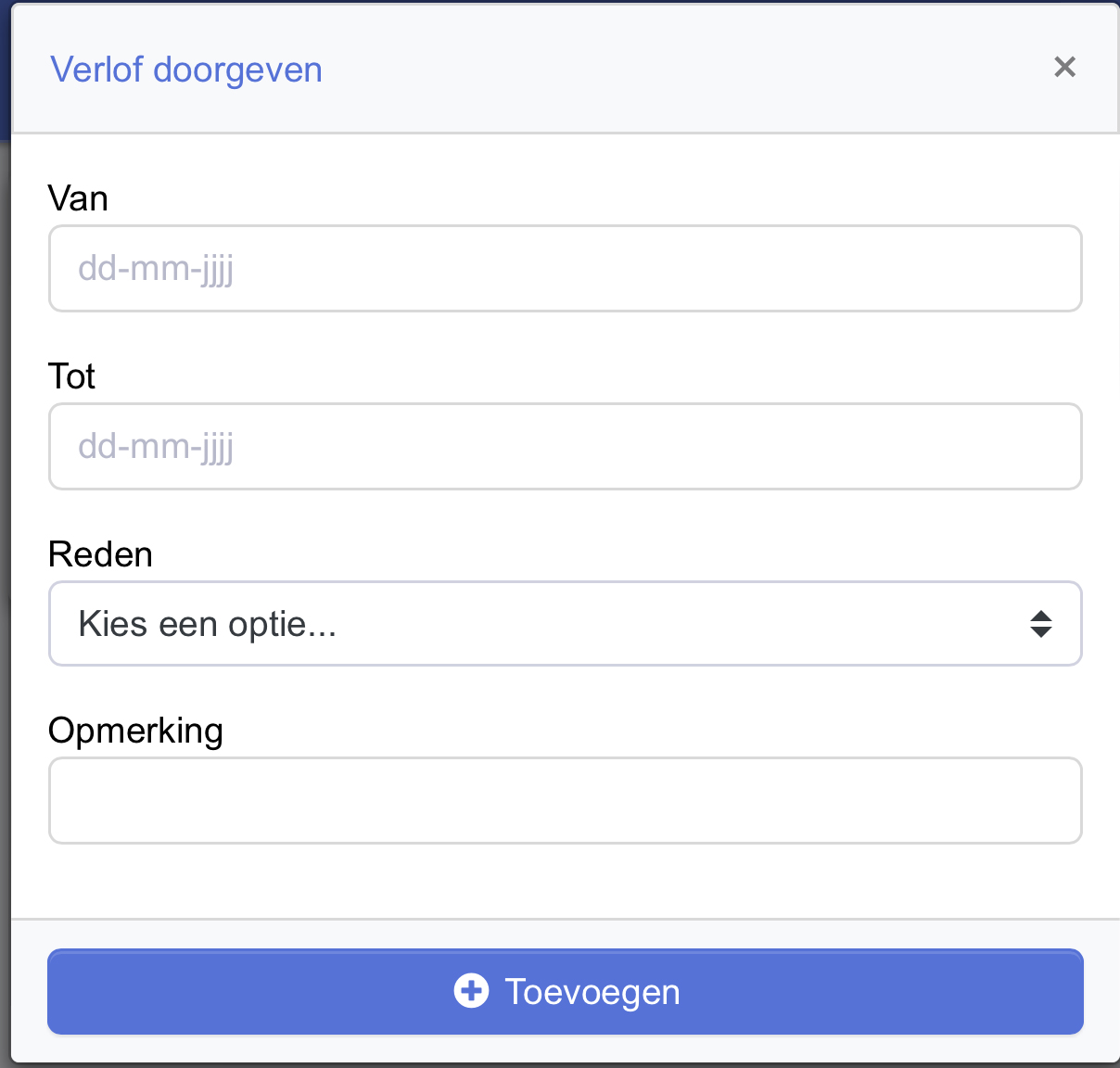Click the Tot field label
Screen dimensions: 1120x1068
(71, 376)
